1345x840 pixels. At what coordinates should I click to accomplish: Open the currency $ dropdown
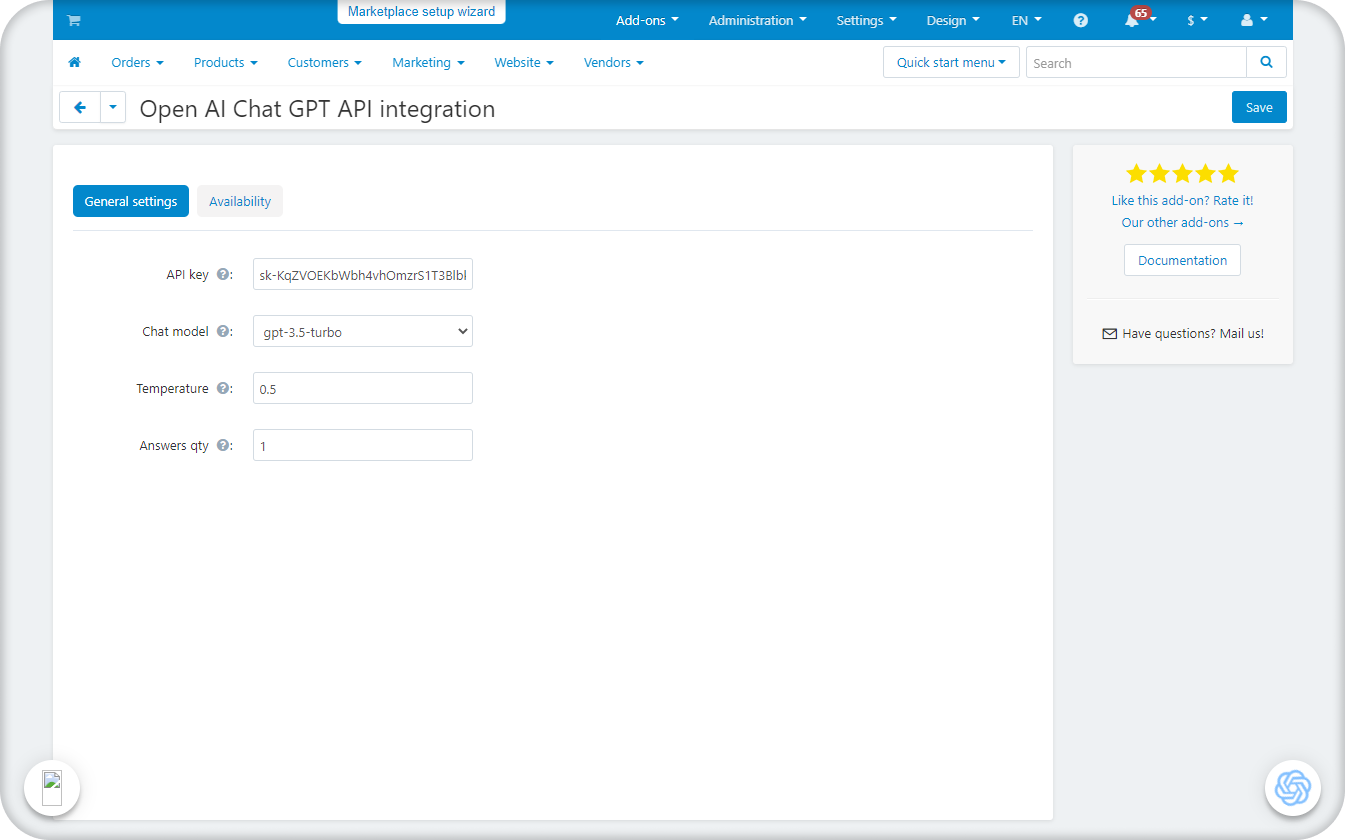point(1197,20)
